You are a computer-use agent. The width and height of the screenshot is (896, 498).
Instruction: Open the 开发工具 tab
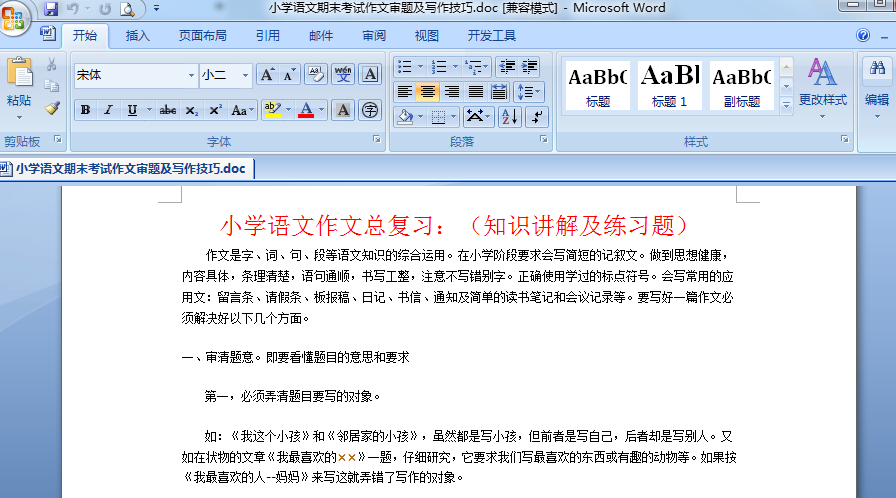(491, 35)
